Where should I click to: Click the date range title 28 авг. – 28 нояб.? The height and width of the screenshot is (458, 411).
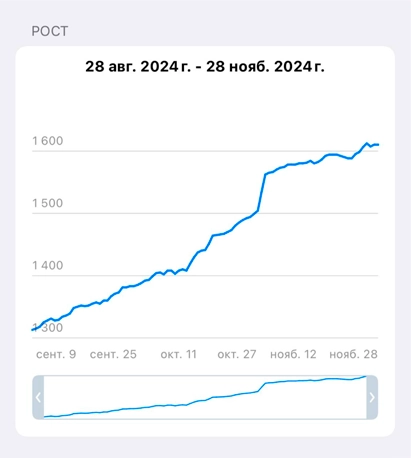point(205,66)
